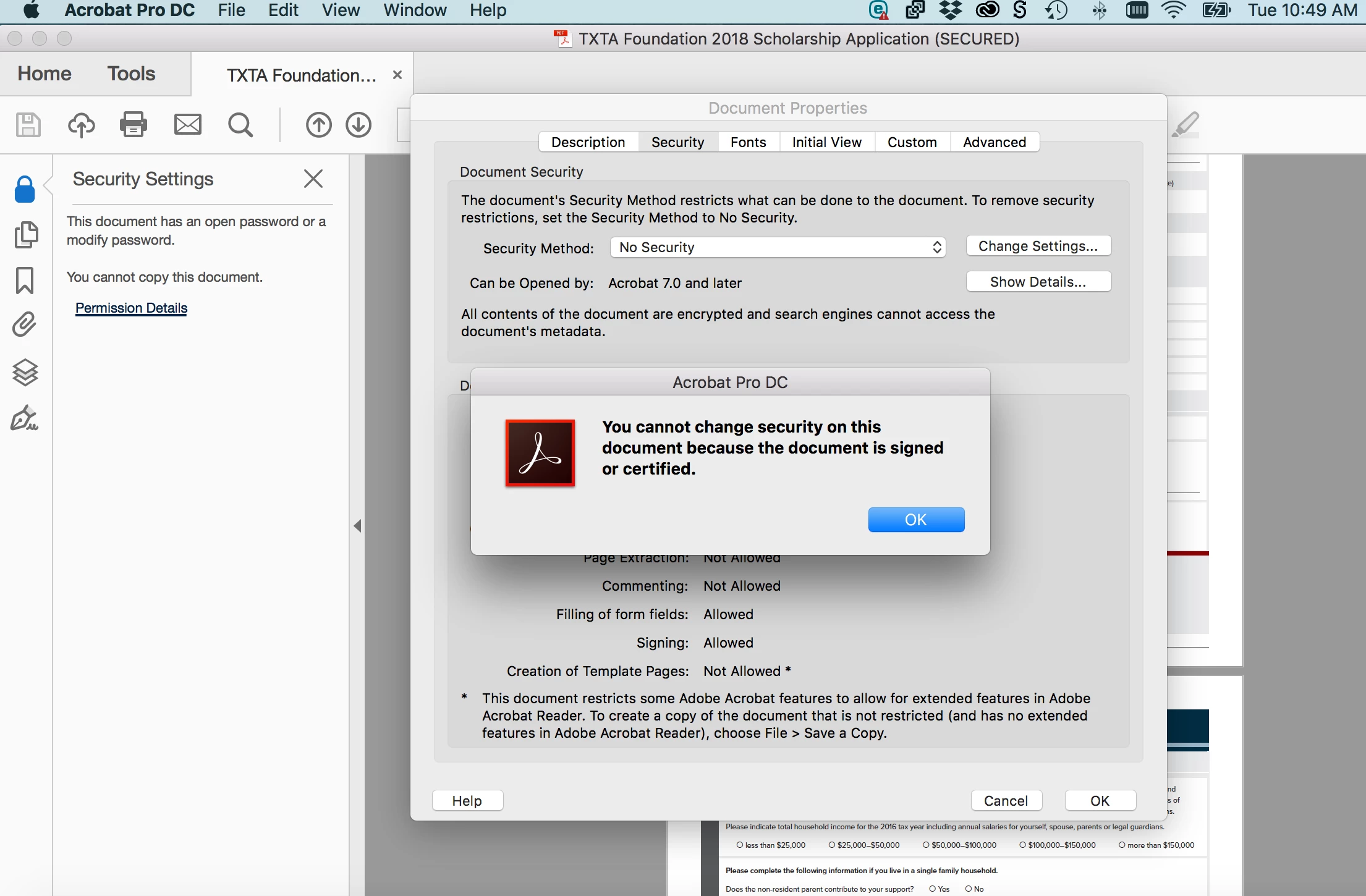Screen dimensions: 1366x896
Task: Open the Attachments paperclip panel
Action: (25, 325)
